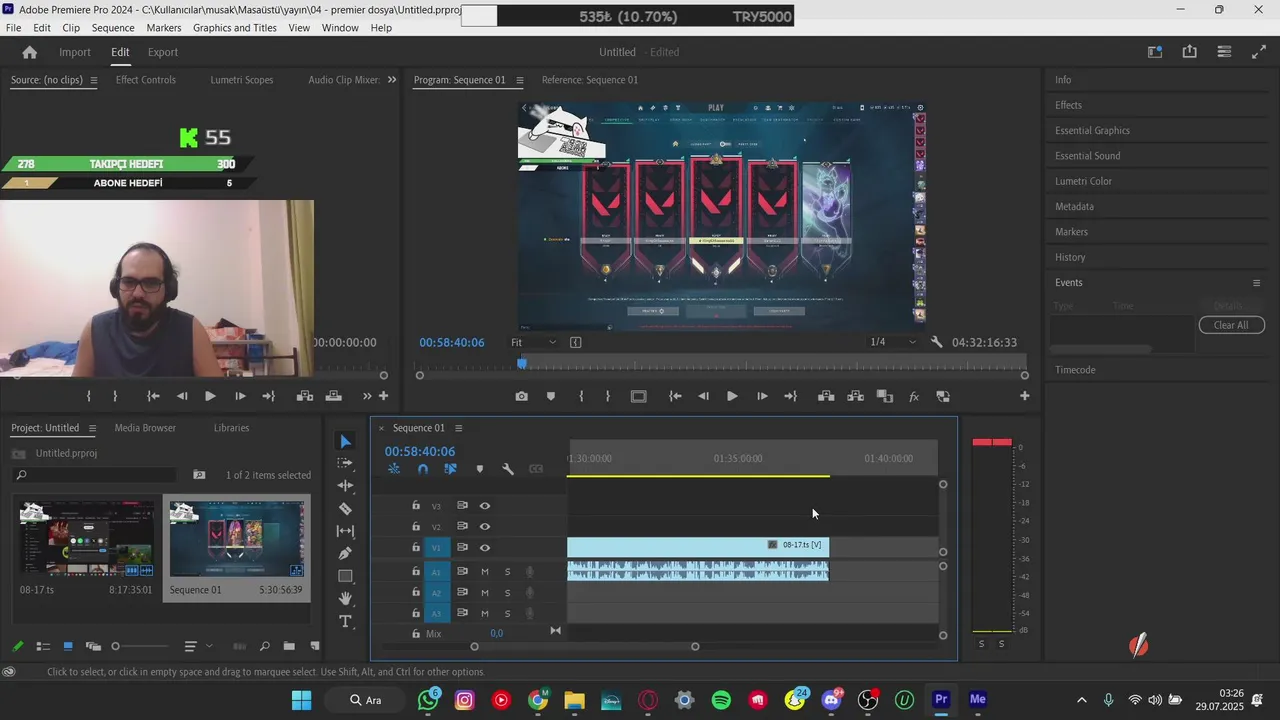Viewport: 1280px width, 720px height.
Task: Go to Home screen icon
Action: tap(30, 52)
